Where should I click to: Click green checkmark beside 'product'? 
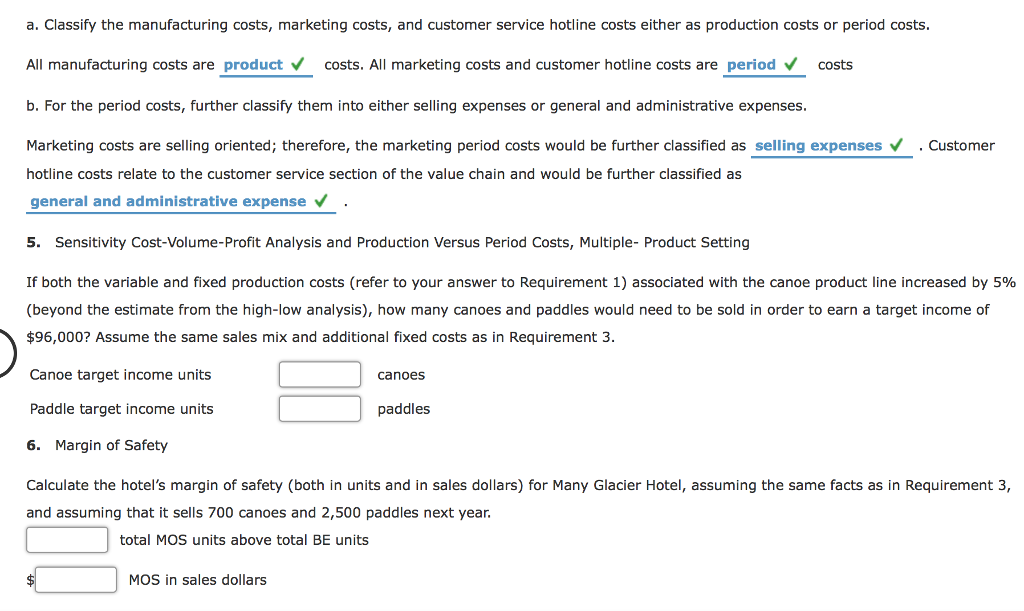(x=298, y=64)
